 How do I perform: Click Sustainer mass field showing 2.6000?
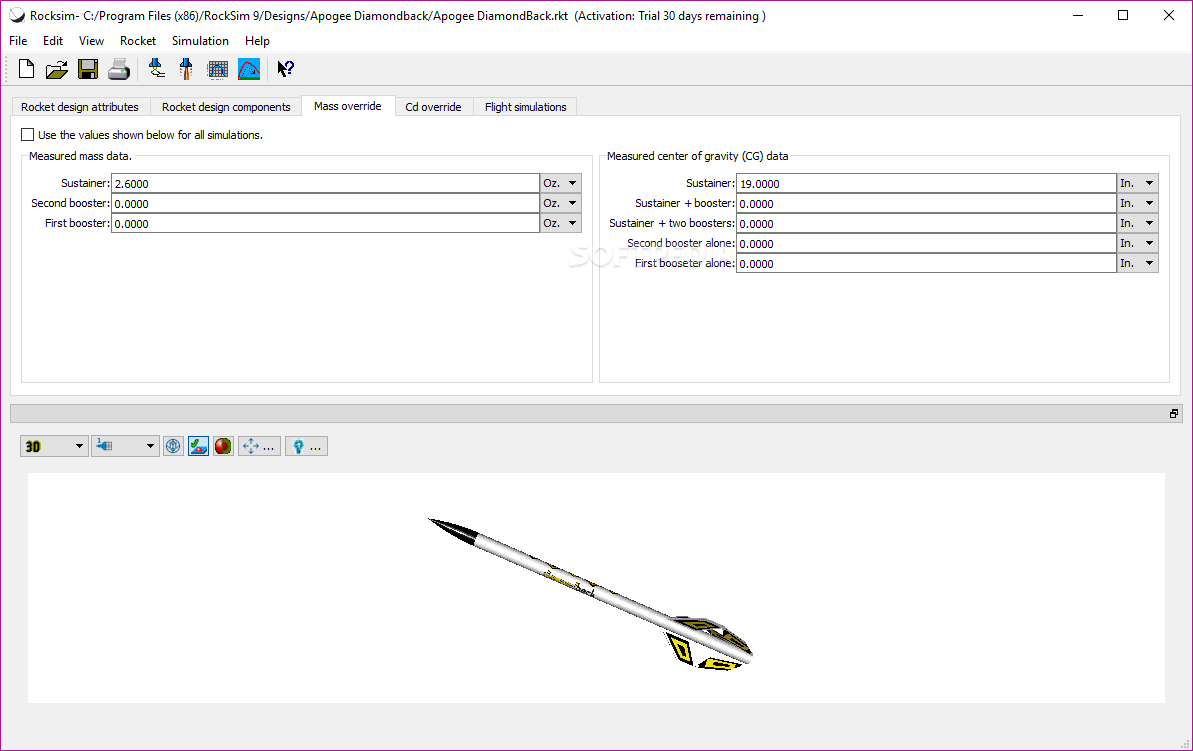326,183
